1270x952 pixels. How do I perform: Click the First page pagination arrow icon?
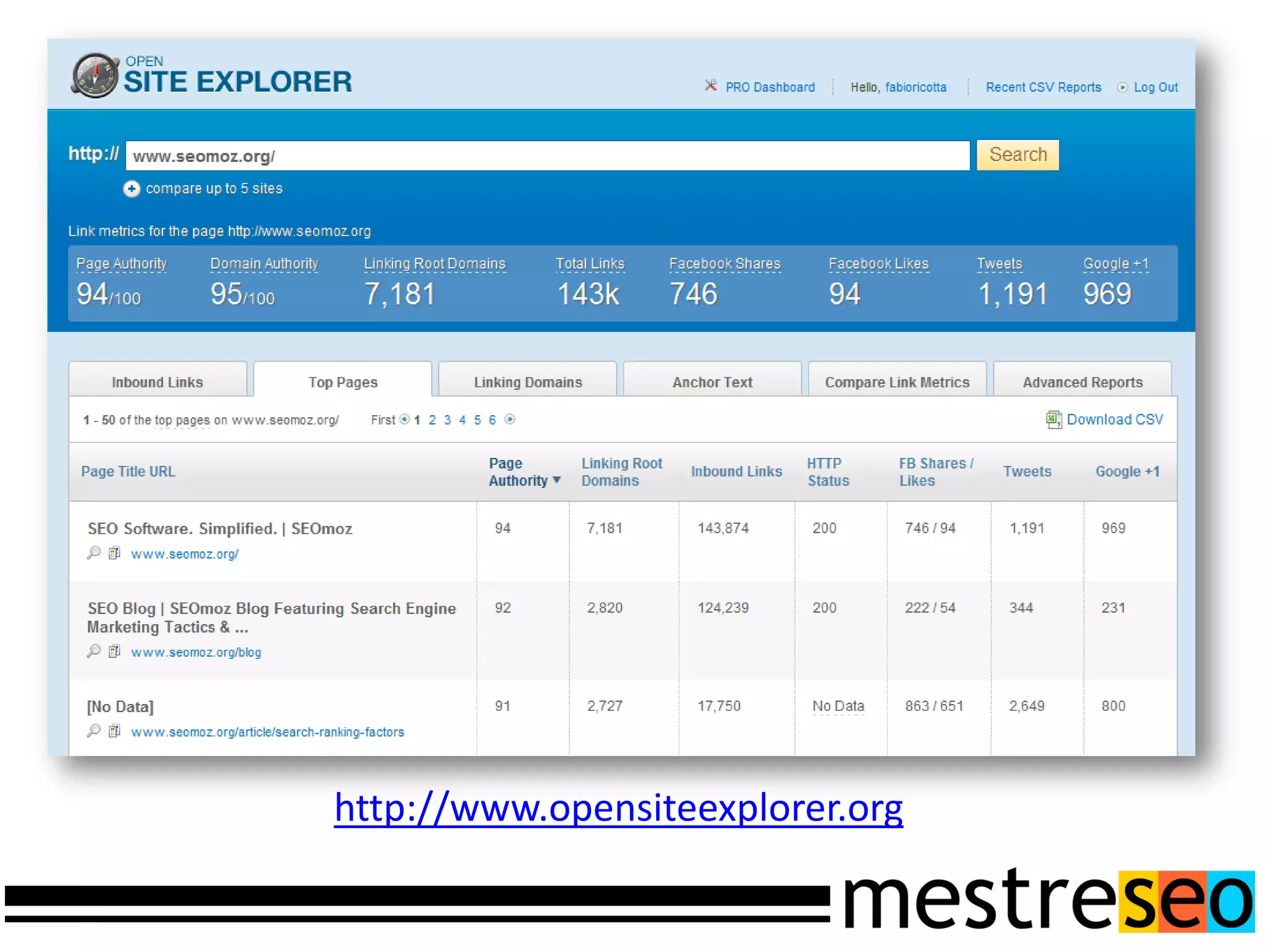tap(404, 420)
